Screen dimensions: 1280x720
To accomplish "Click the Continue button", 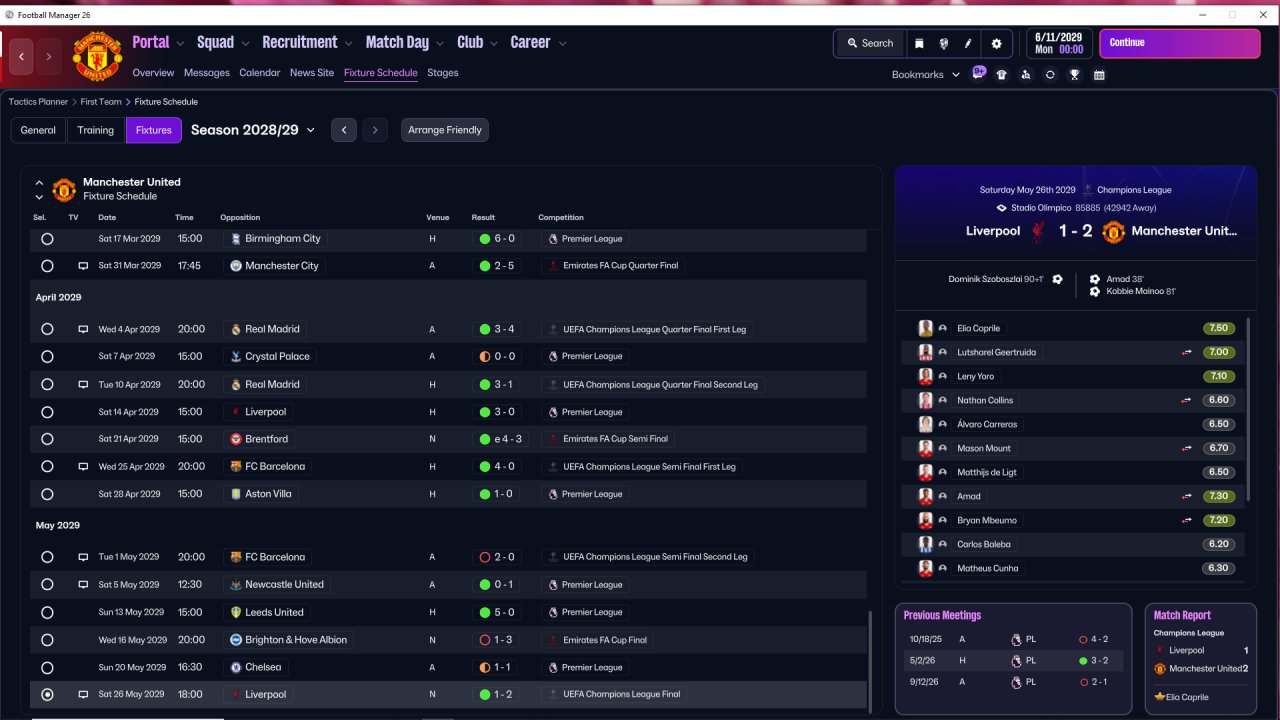I will [1180, 43].
